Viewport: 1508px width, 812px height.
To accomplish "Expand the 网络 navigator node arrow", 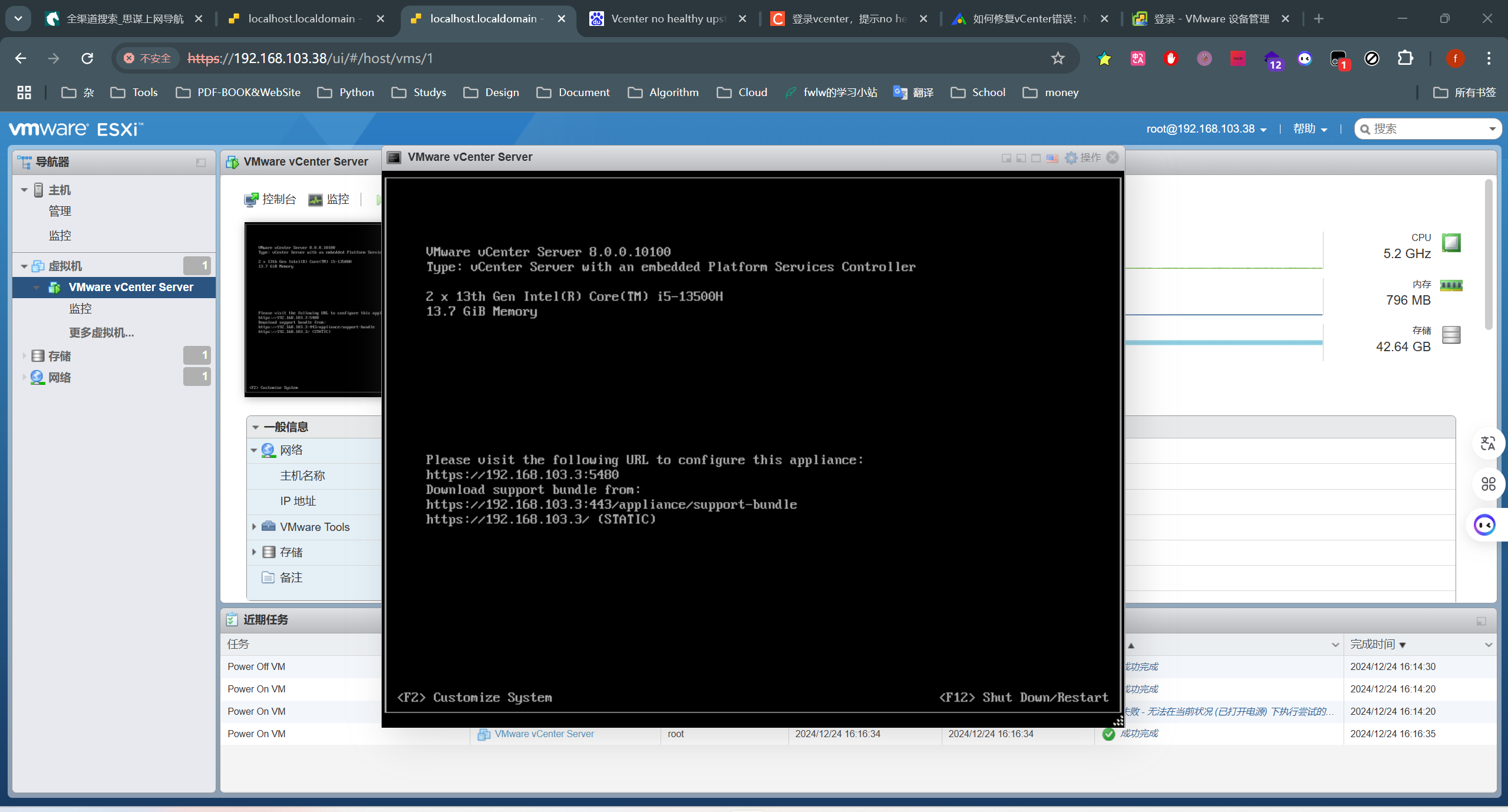I will 24,377.
